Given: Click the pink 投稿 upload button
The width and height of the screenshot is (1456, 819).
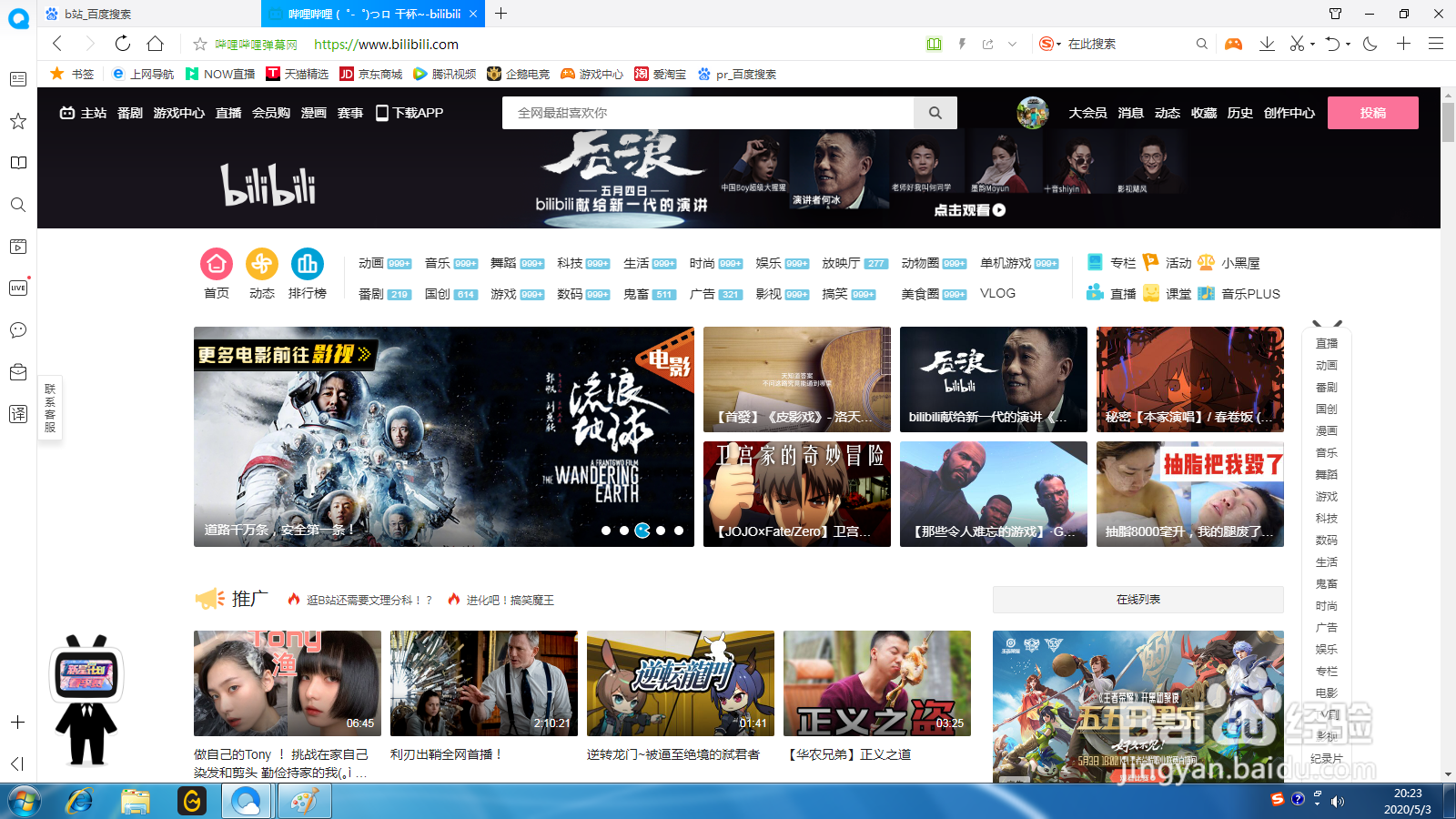Looking at the screenshot, I should click(1373, 113).
